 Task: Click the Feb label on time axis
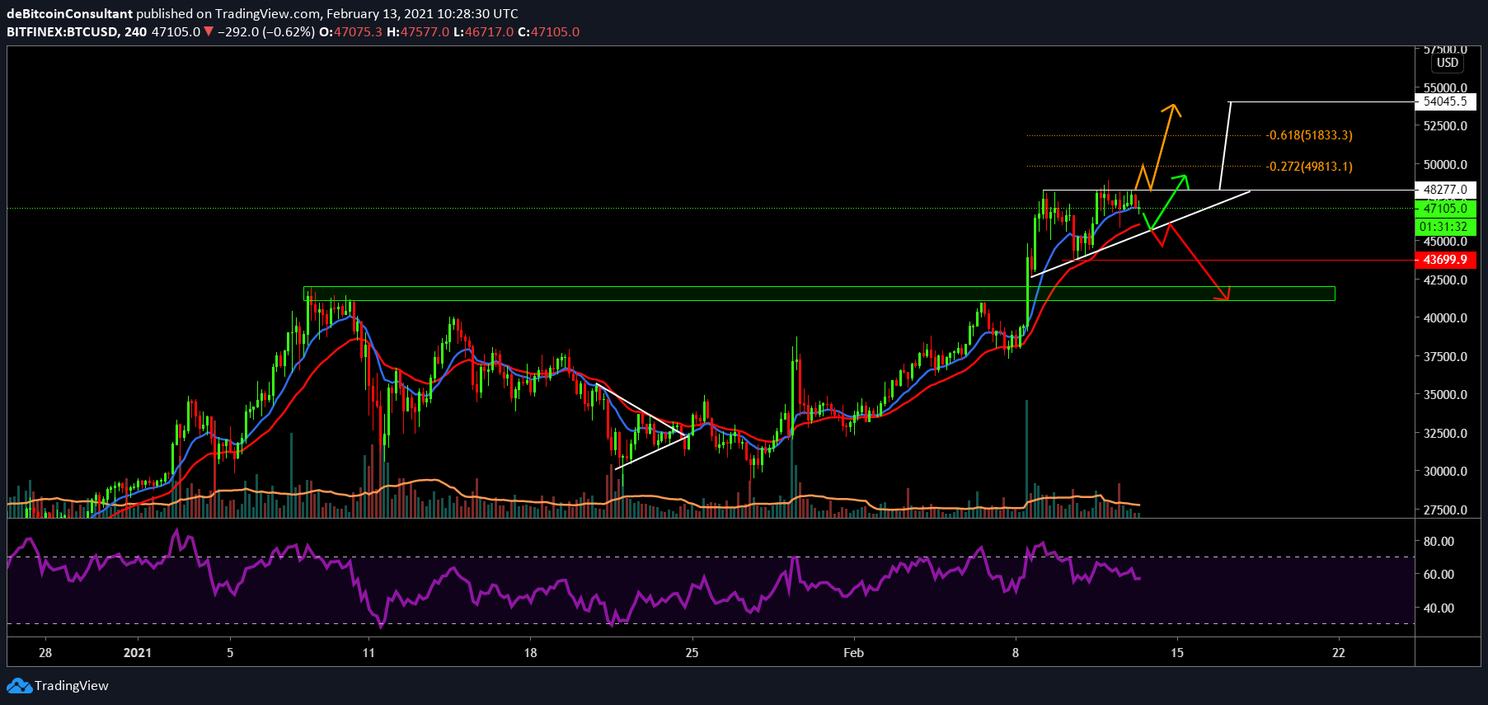tap(853, 652)
